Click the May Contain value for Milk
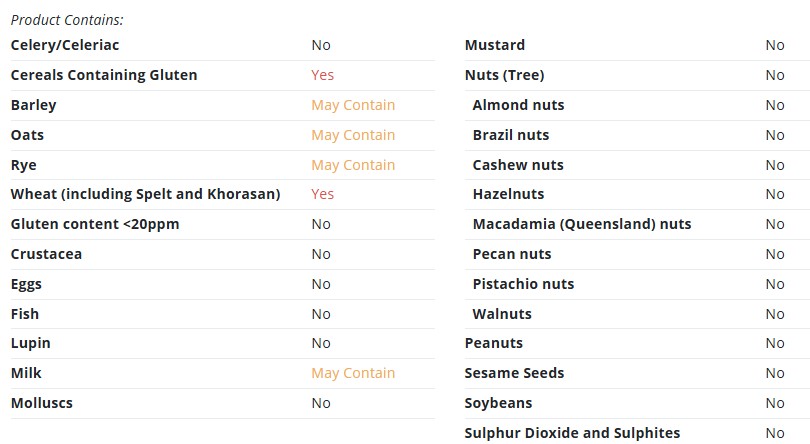Image resolution: width=810 pixels, height=444 pixels. (353, 373)
